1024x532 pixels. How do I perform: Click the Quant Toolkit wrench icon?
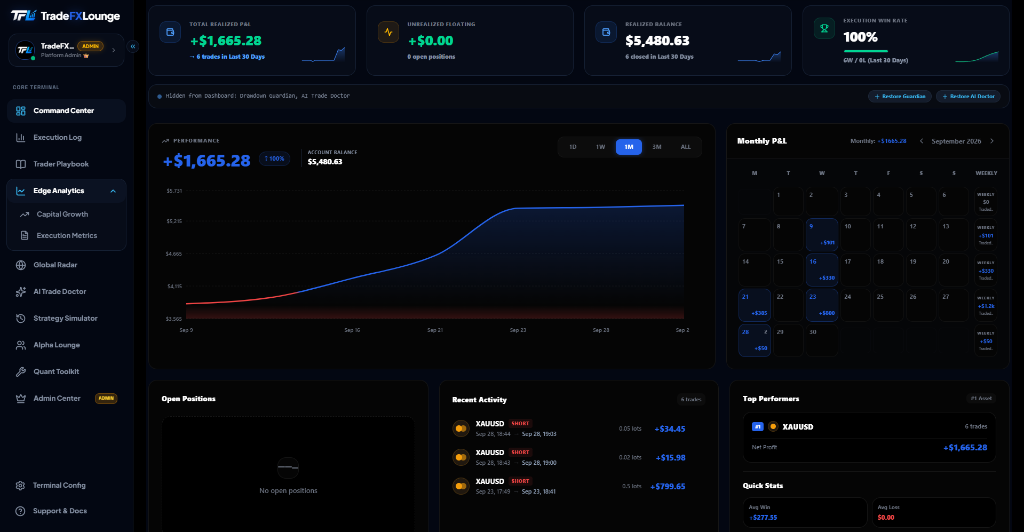tap(21, 372)
